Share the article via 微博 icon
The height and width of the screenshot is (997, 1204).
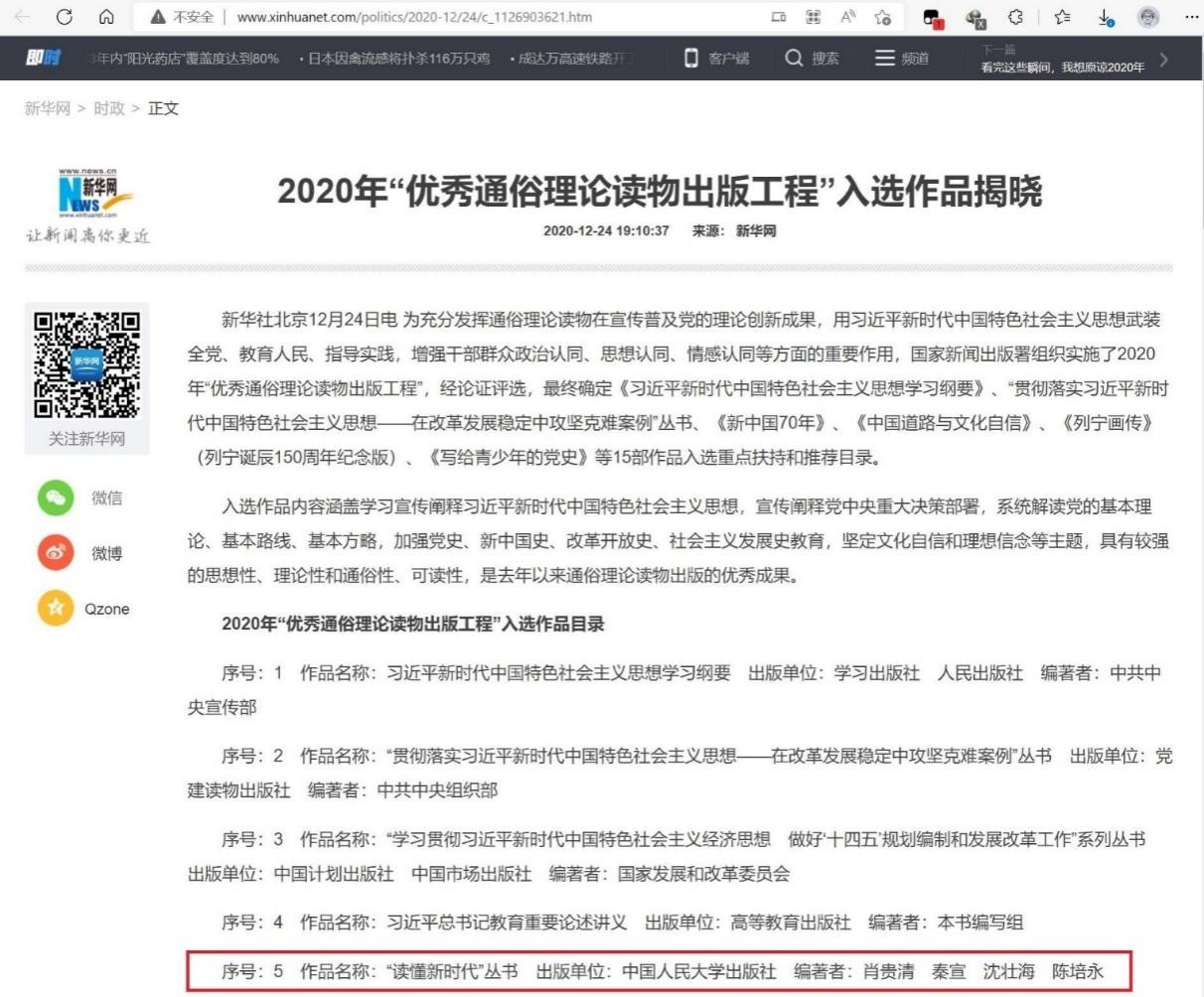click(56, 553)
